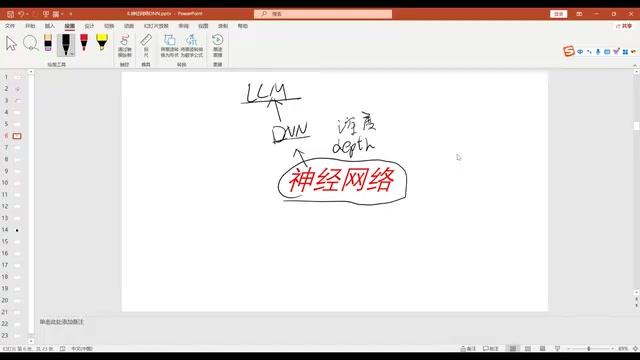Switch to the Recording (录制) tab
The width and height of the screenshot is (640, 360).
[x=223, y=26]
